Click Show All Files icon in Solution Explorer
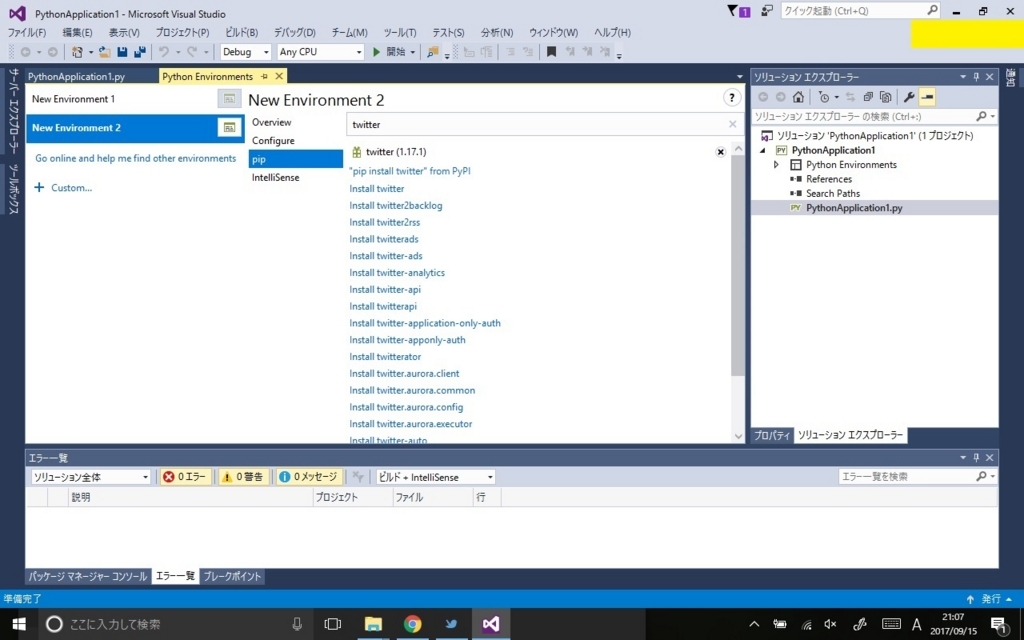 (x=886, y=97)
